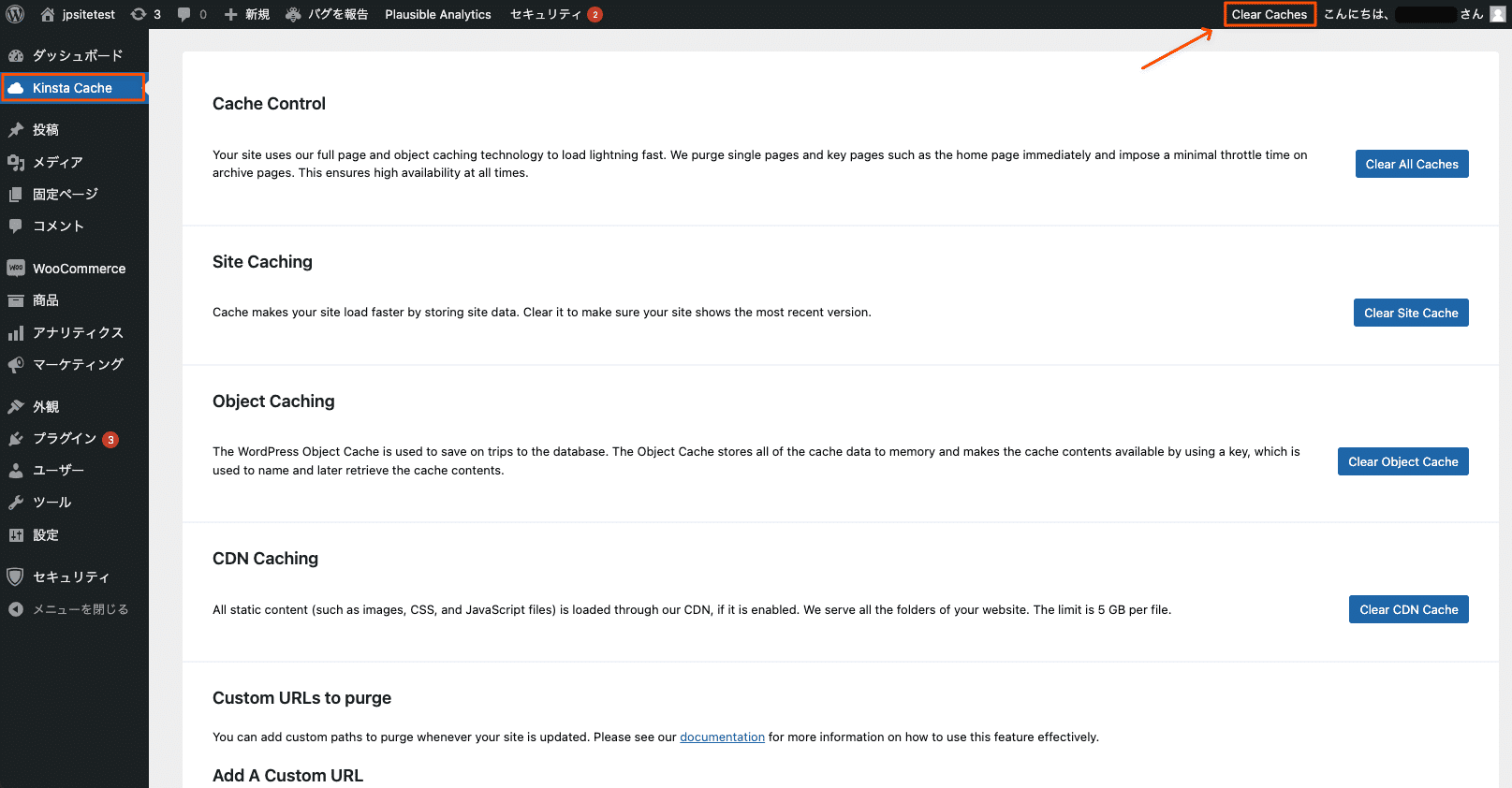Click the Clear CDN Cache button

tap(1409, 609)
